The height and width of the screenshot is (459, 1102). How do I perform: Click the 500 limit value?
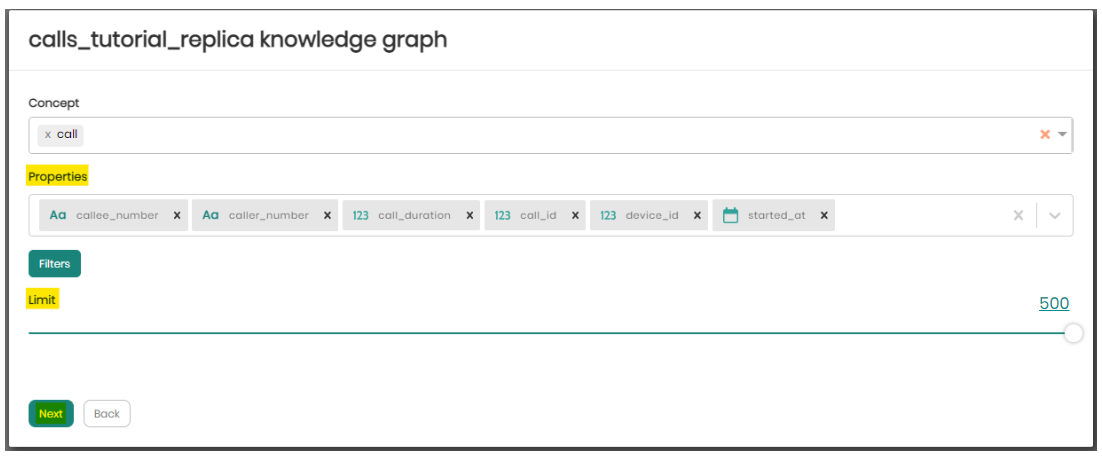pos(1054,304)
